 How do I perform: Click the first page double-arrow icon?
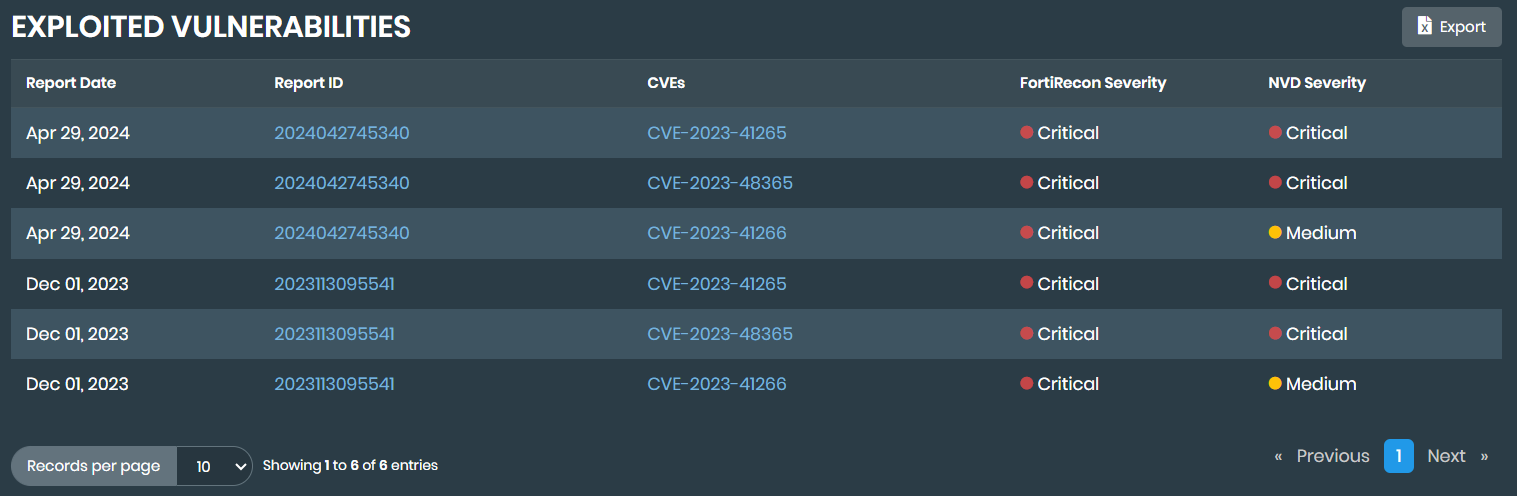coord(1278,457)
